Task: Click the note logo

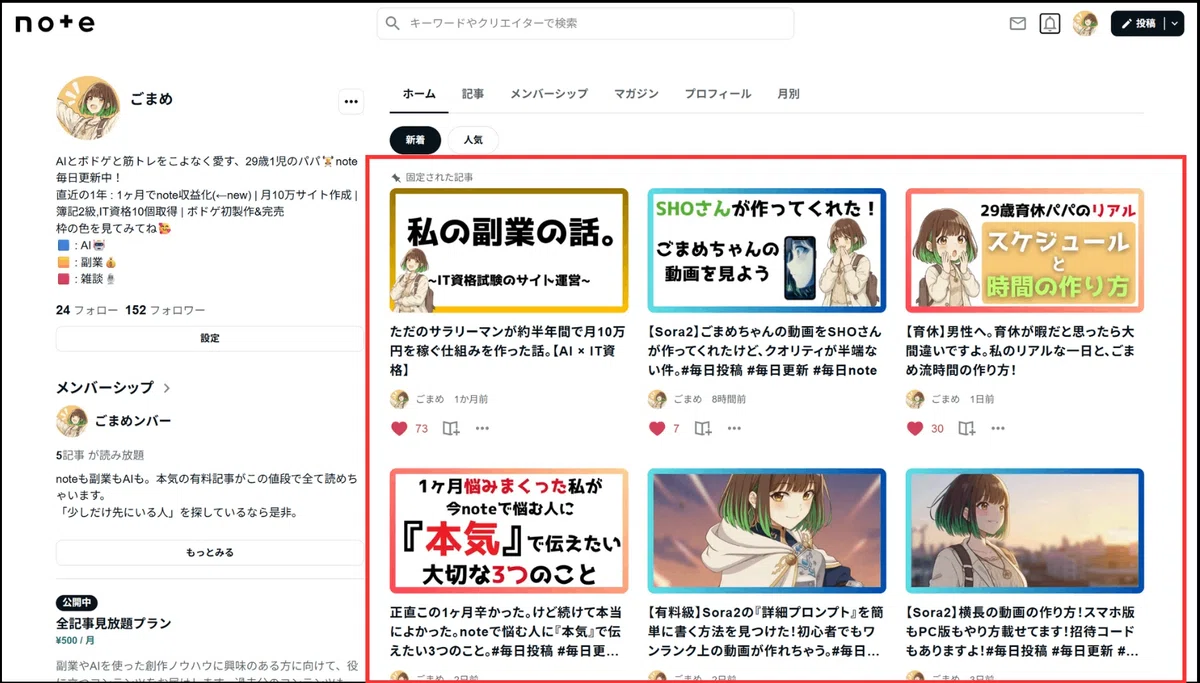Action: [55, 23]
